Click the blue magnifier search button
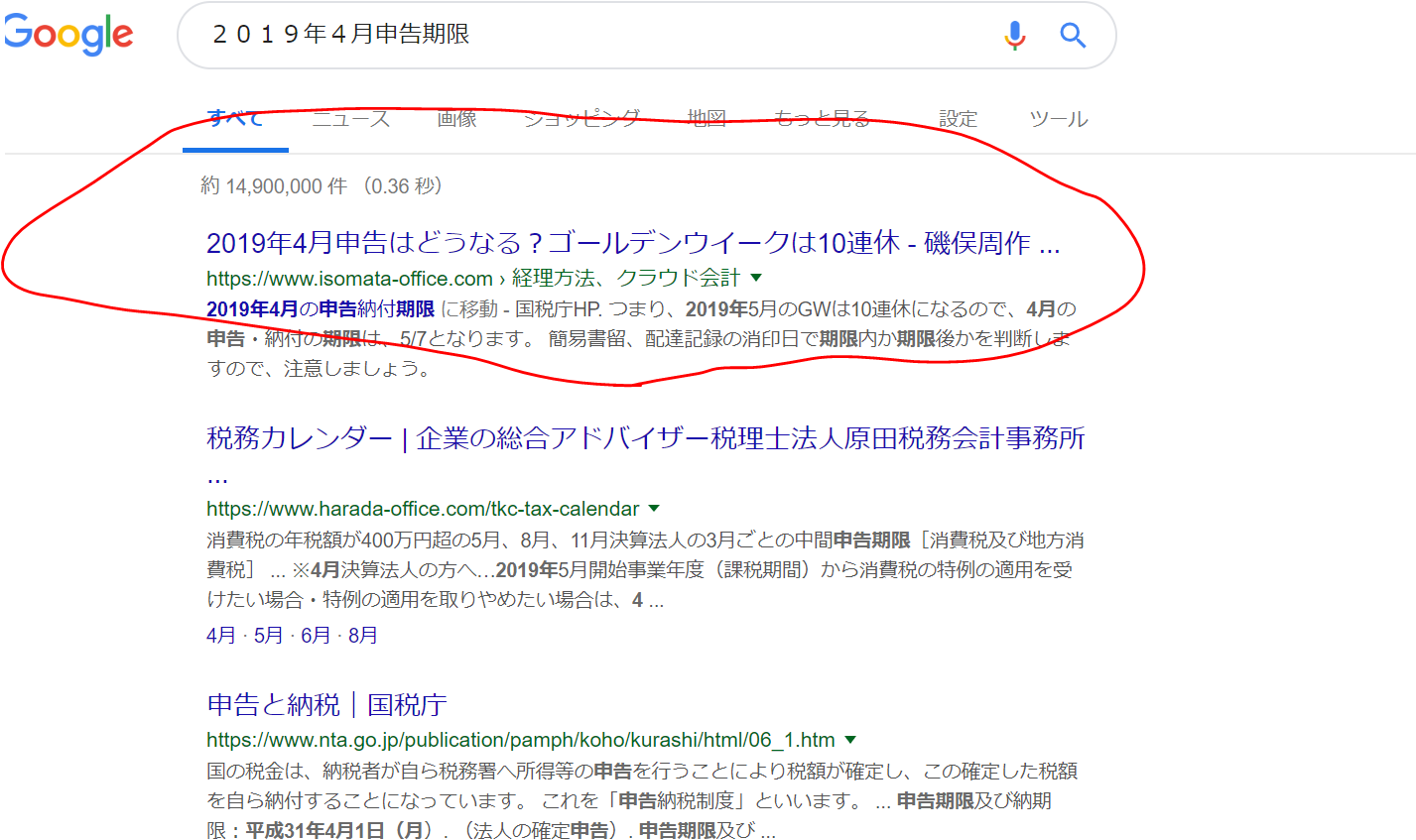The image size is (1416, 840). (x=1073, y=36)
